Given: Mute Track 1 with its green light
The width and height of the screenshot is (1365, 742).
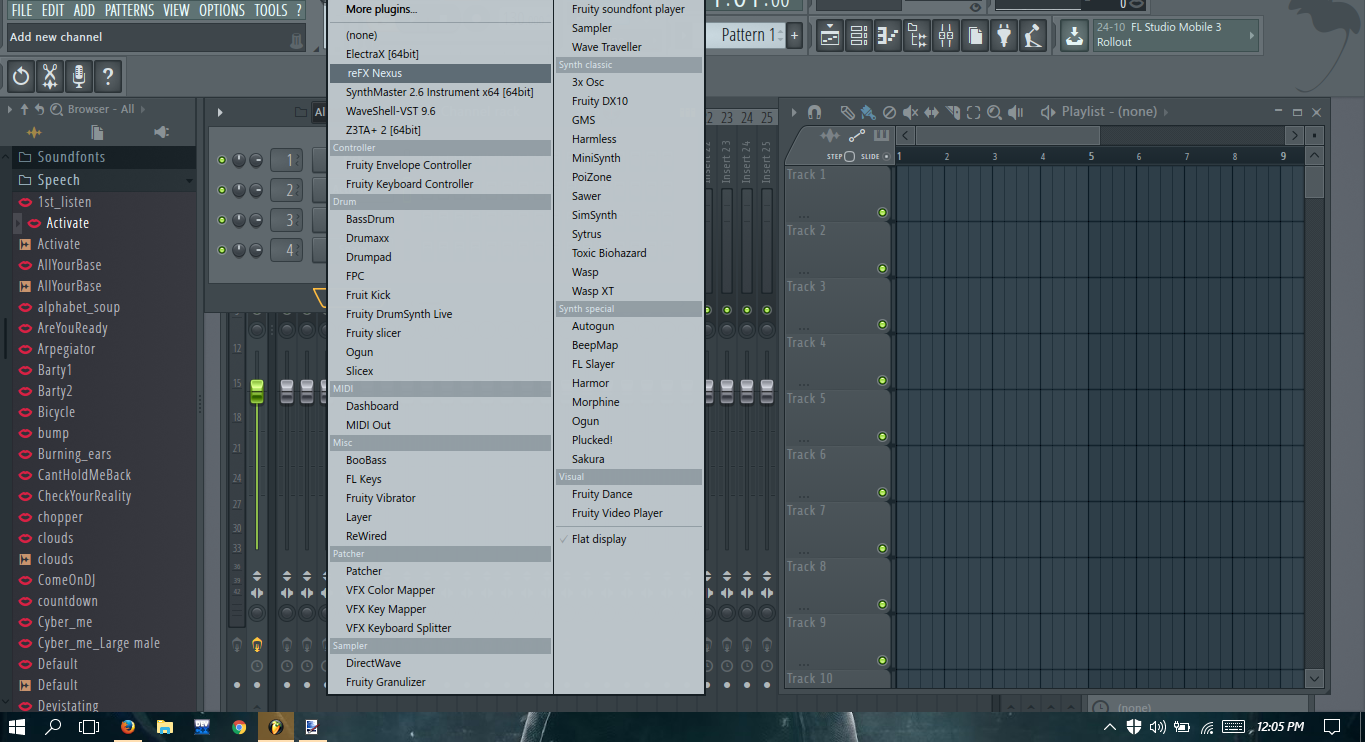Looking at the screenshot, I should click(882, 212).
